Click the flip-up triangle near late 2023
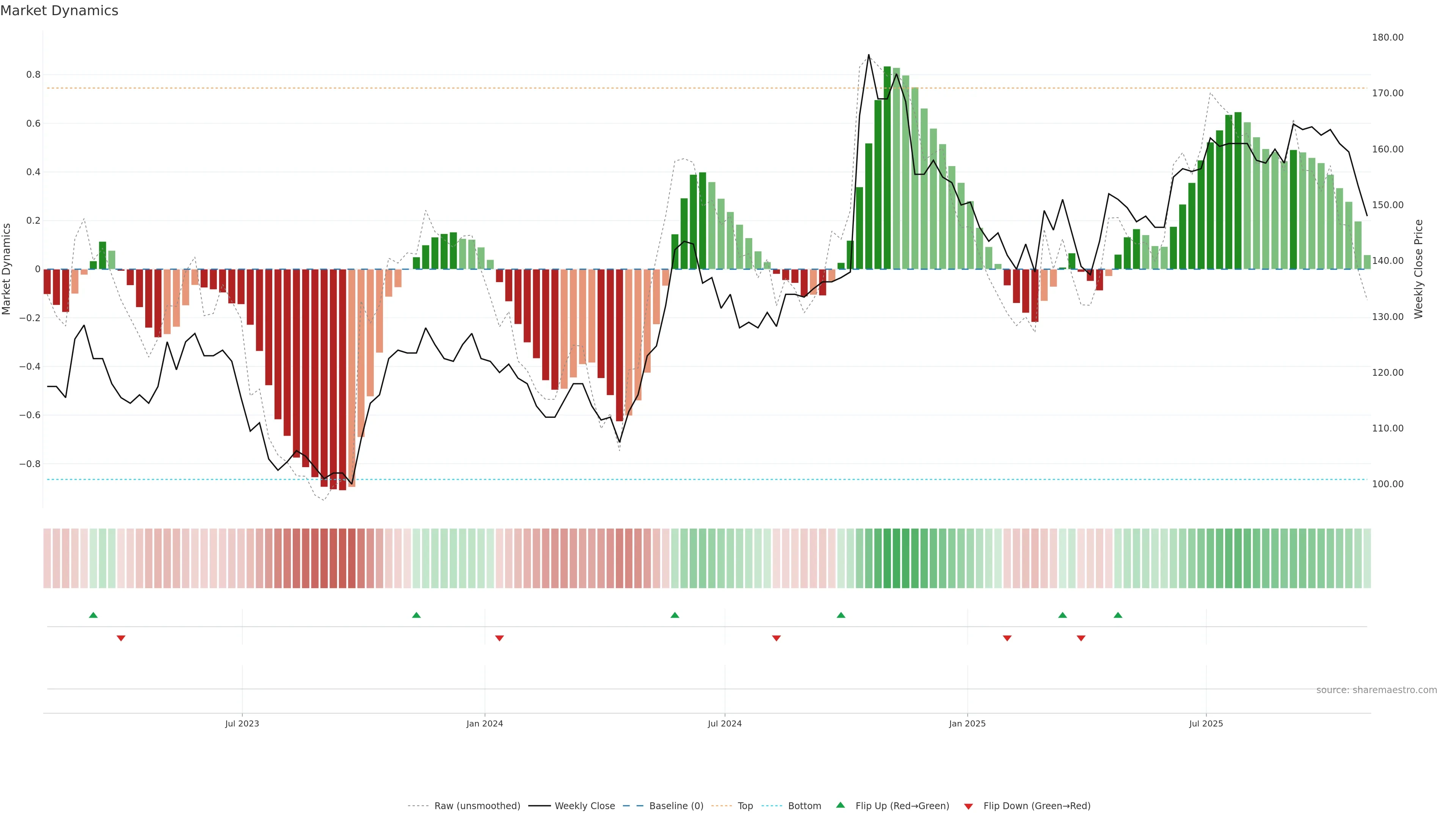This screenshot has height=819, width=1456. point(417,615)
